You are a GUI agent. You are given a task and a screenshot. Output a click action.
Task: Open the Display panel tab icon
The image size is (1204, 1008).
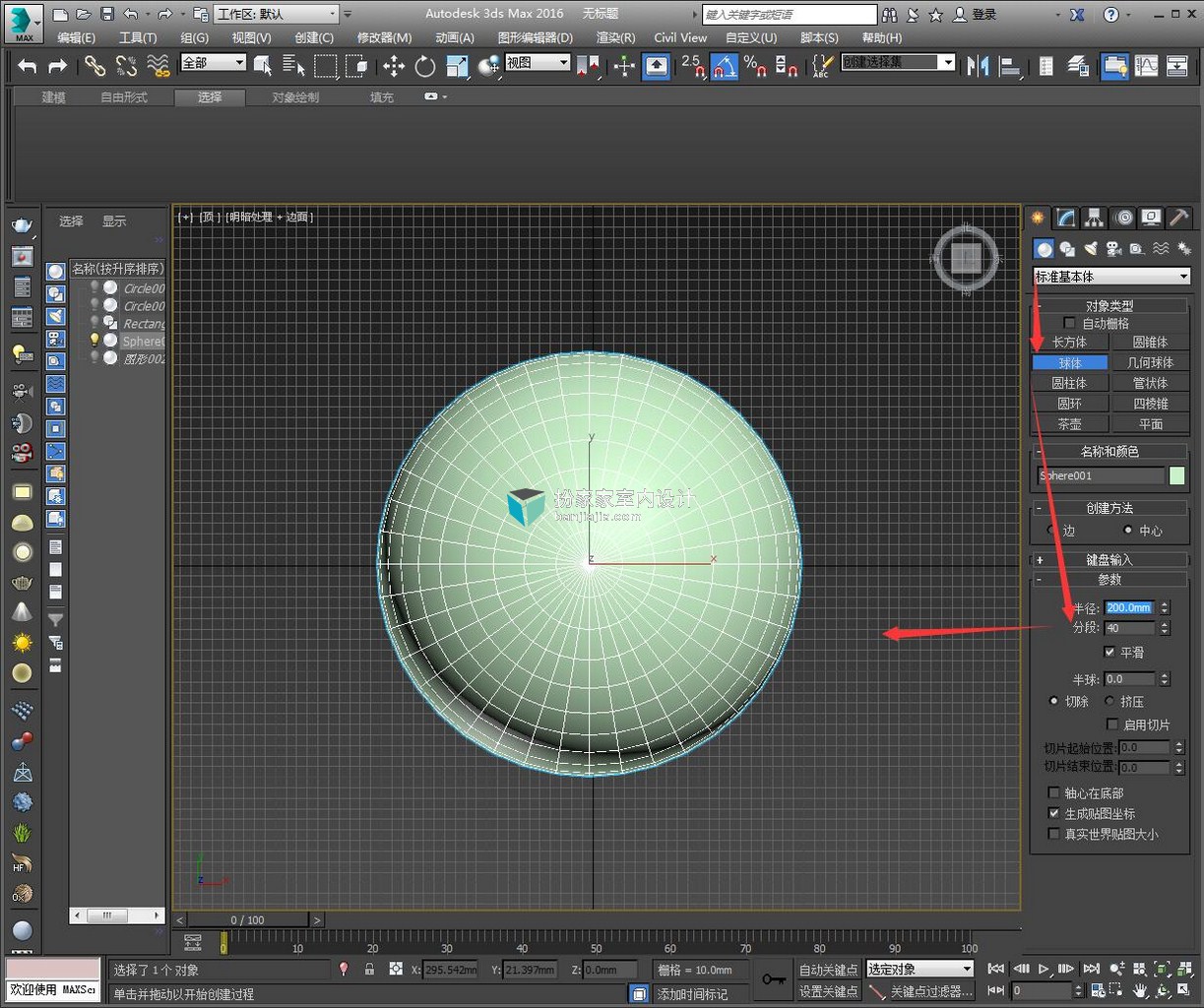pyautogui.click(x=1151, y=218)
